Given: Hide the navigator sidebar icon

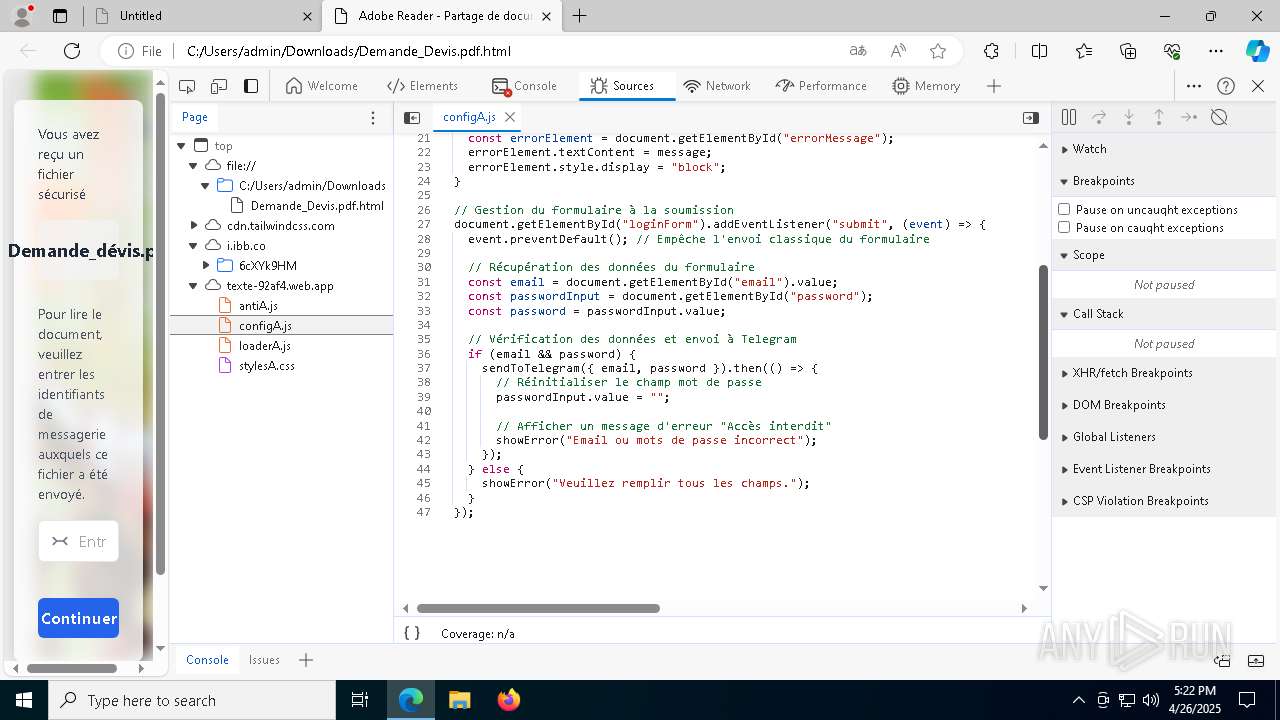Looking at the screenshot, I should coord(411,117).
